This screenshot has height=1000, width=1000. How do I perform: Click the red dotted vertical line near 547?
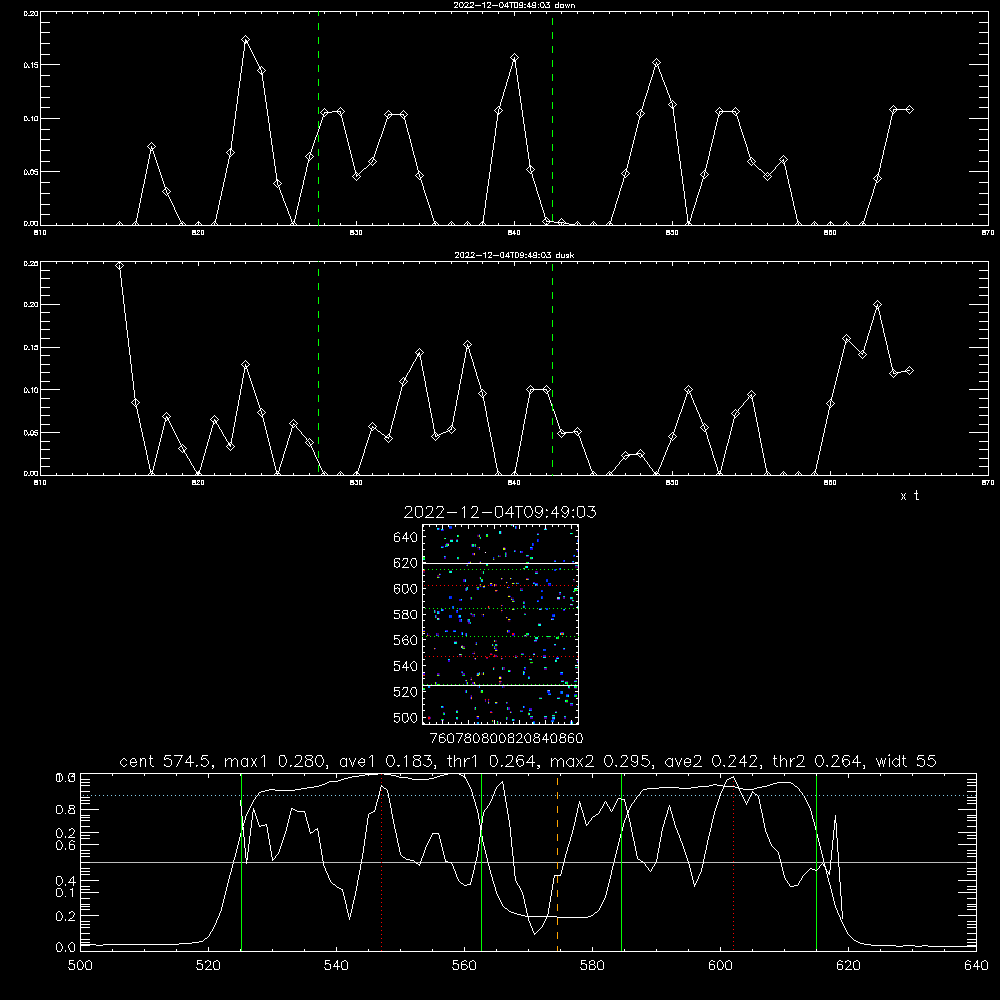pos(381,861)
